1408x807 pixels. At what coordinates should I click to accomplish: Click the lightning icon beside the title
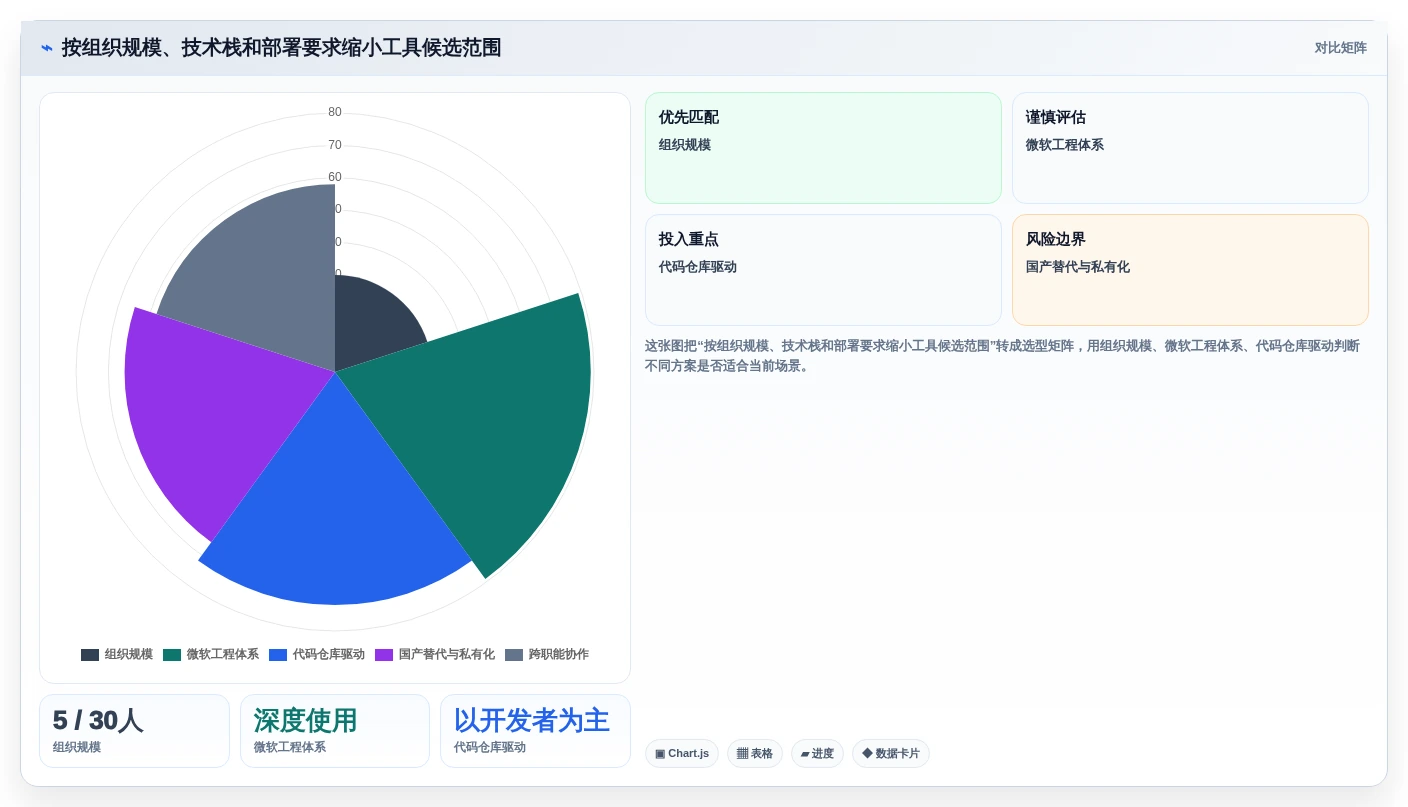point(47,48)
